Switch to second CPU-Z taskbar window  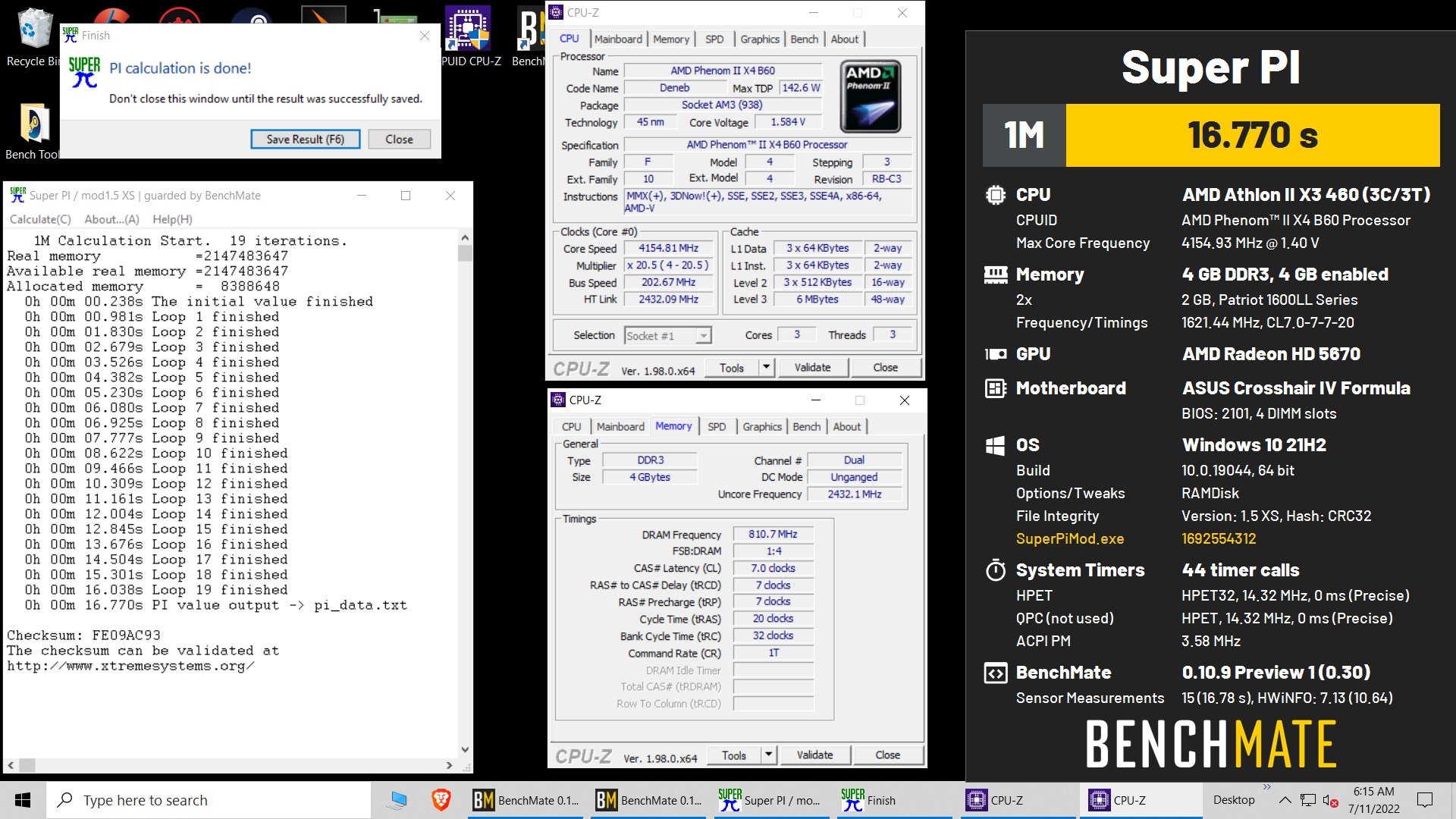pyautogui.click(x=1140, y=800)
